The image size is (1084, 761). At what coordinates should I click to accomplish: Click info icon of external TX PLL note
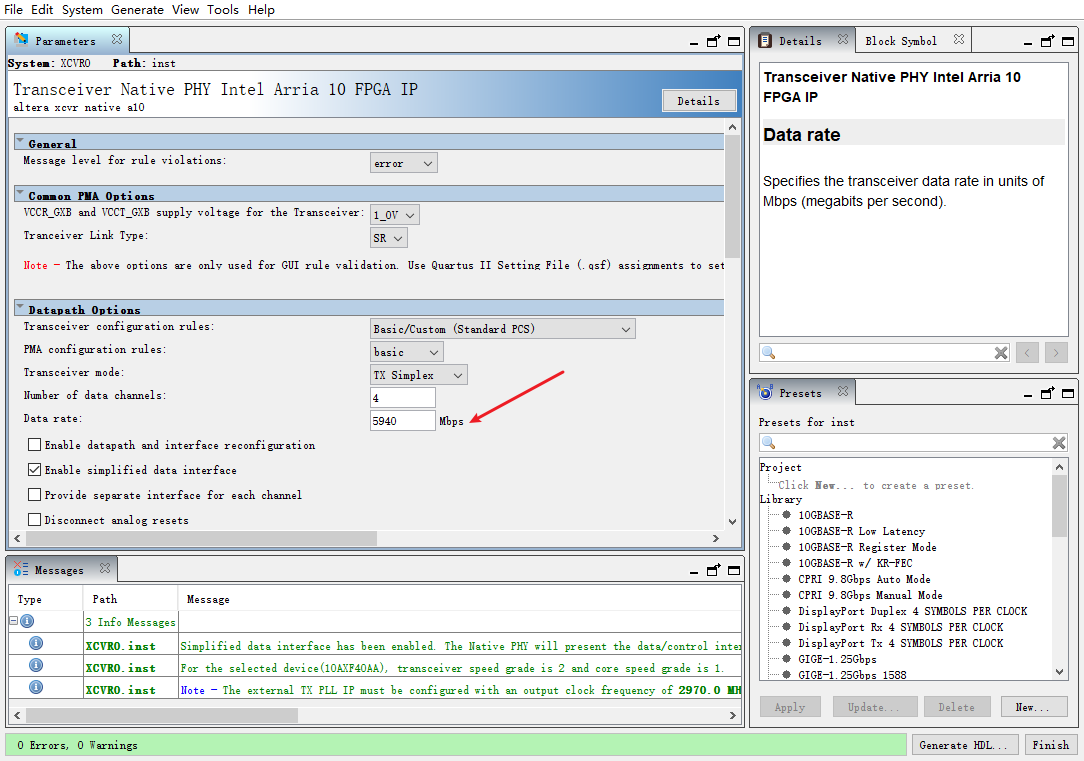tap(36, 688)
